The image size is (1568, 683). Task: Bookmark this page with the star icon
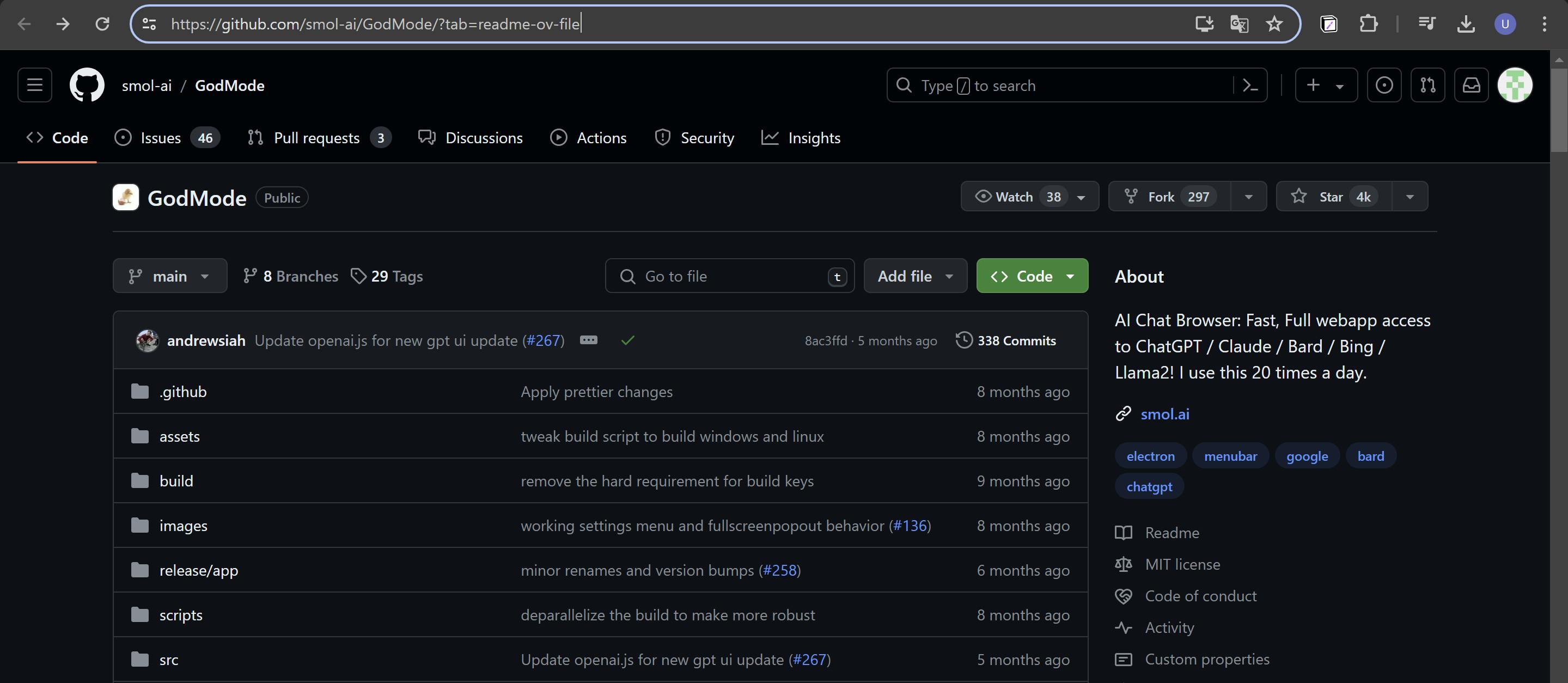pyautogui.click(x=1274, y=25)
